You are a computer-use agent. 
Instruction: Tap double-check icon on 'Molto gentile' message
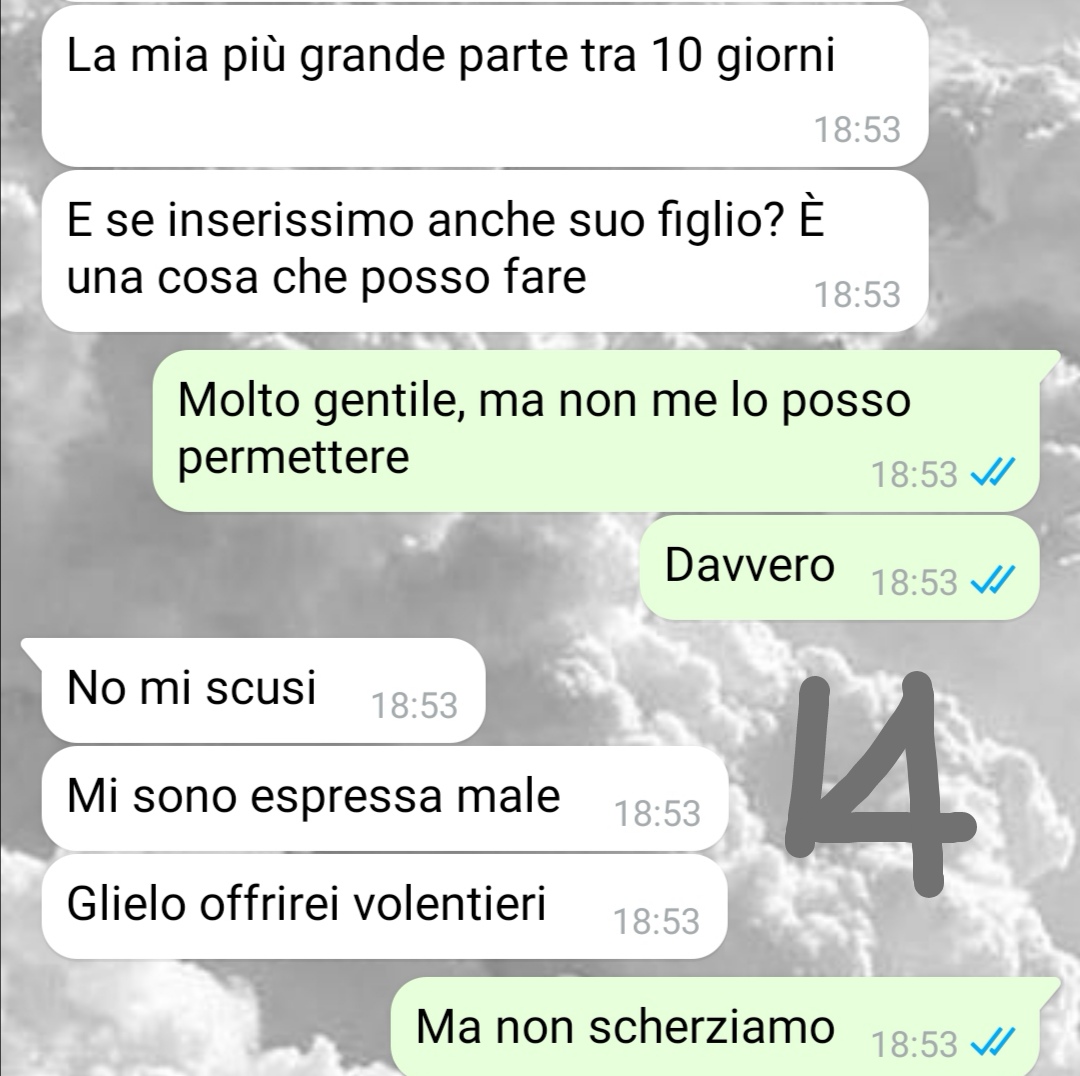993,473
